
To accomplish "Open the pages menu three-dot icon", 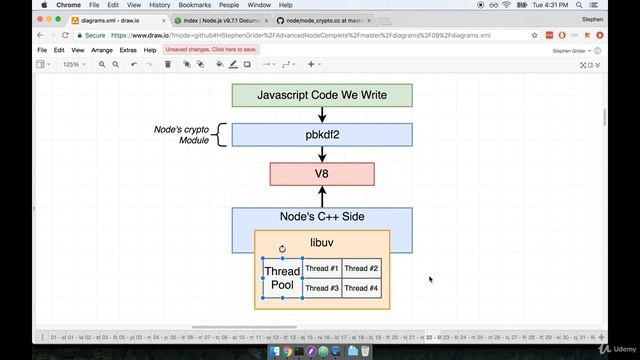I will click(42, 337).
